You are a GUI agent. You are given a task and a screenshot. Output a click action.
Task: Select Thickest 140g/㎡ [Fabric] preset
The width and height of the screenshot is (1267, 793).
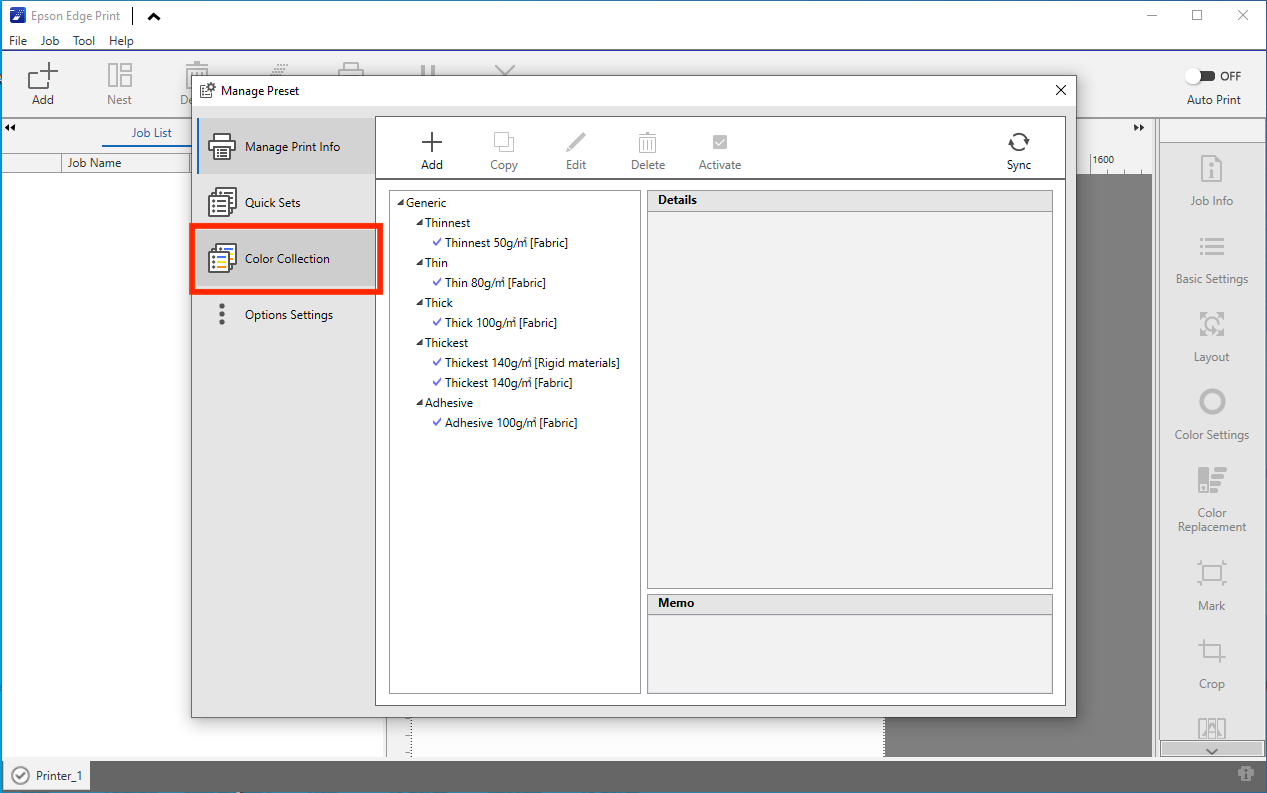point(508,383)
